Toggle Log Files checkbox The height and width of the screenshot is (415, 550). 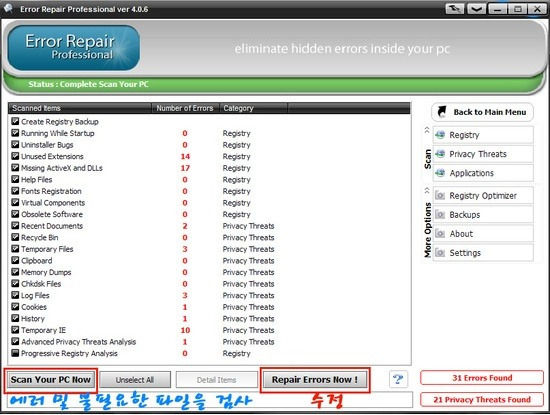(x=15, y=295)
